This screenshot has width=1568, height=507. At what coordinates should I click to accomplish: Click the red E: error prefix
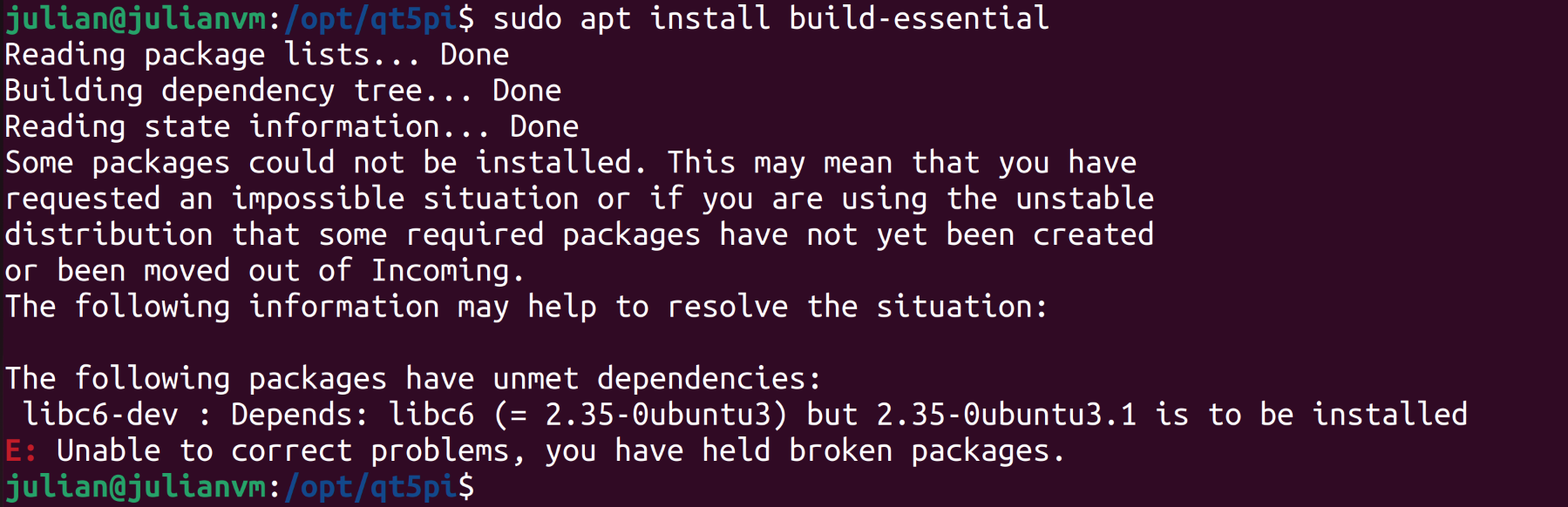(21, 451)
